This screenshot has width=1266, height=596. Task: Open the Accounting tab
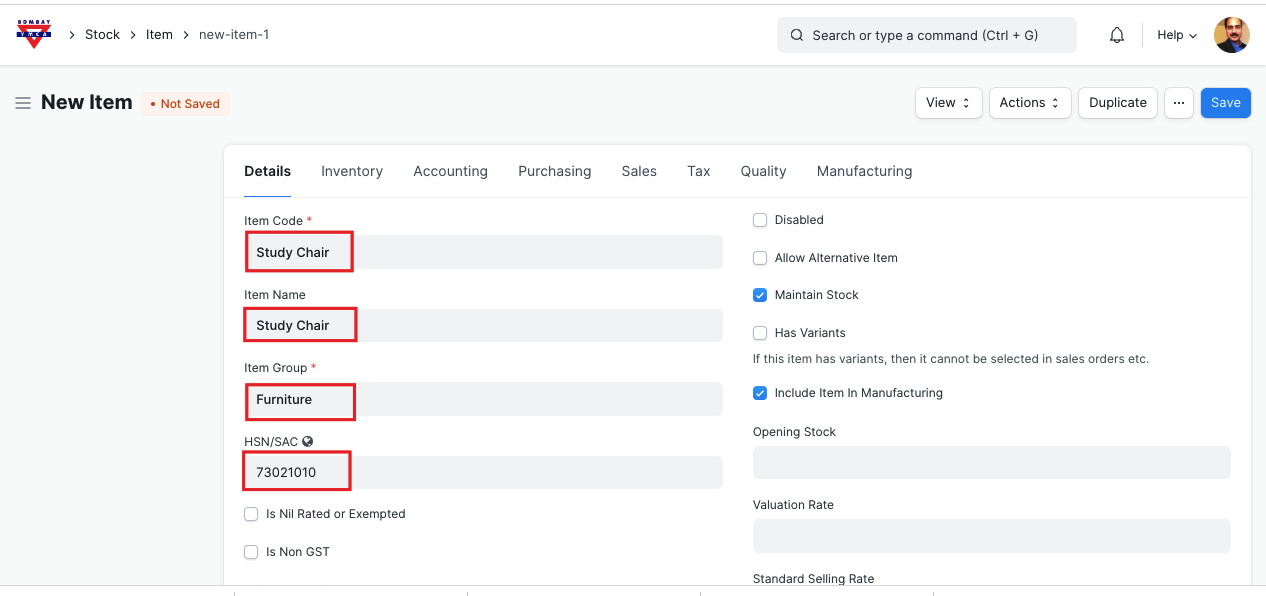450,171
